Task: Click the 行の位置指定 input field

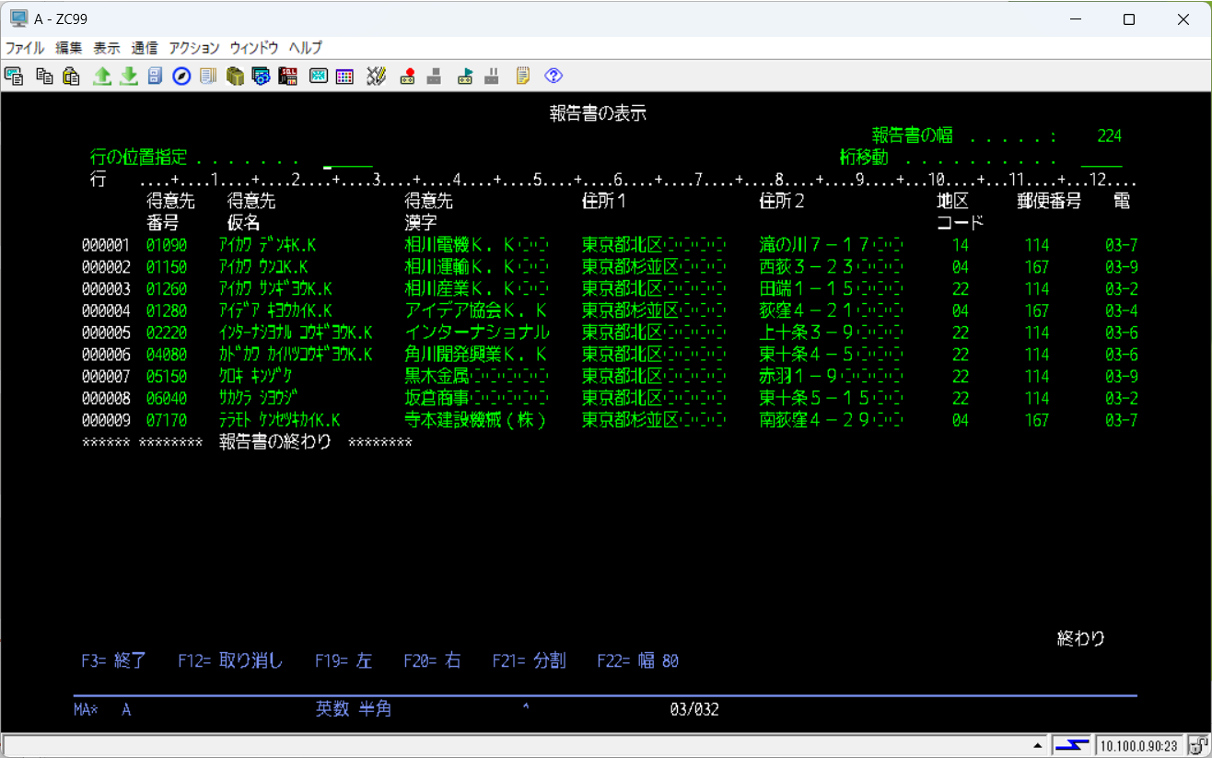Action: coord(348,159)
